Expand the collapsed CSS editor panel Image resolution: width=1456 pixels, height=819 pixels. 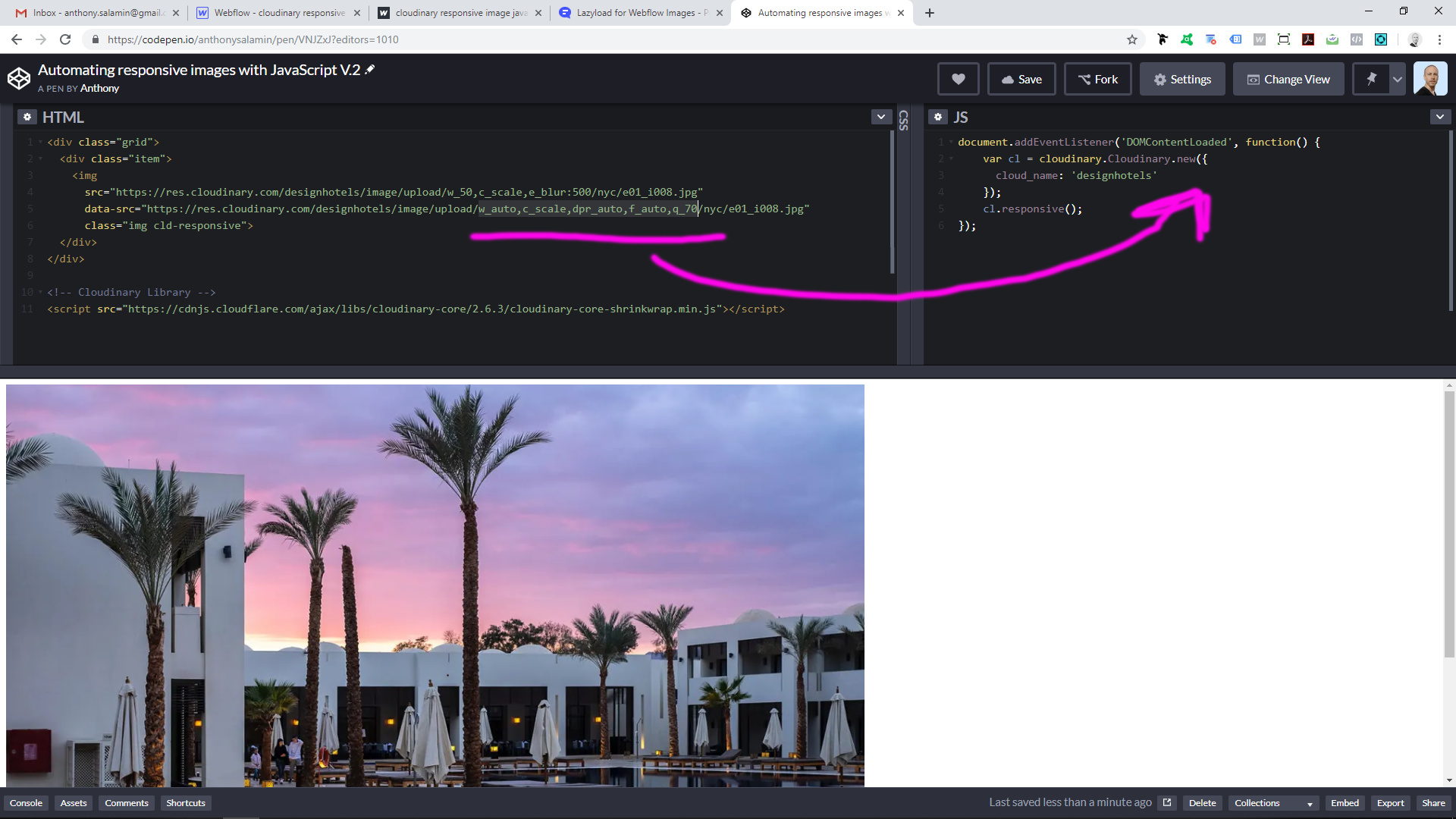[x=903, y=120]
